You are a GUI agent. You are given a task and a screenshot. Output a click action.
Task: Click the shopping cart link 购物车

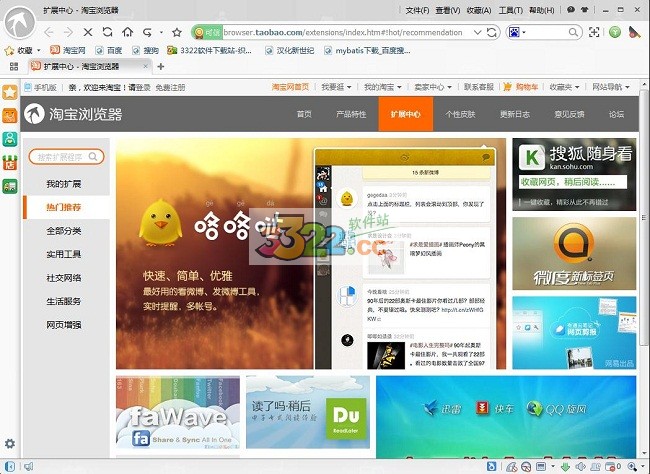click(x=526, y=87)
